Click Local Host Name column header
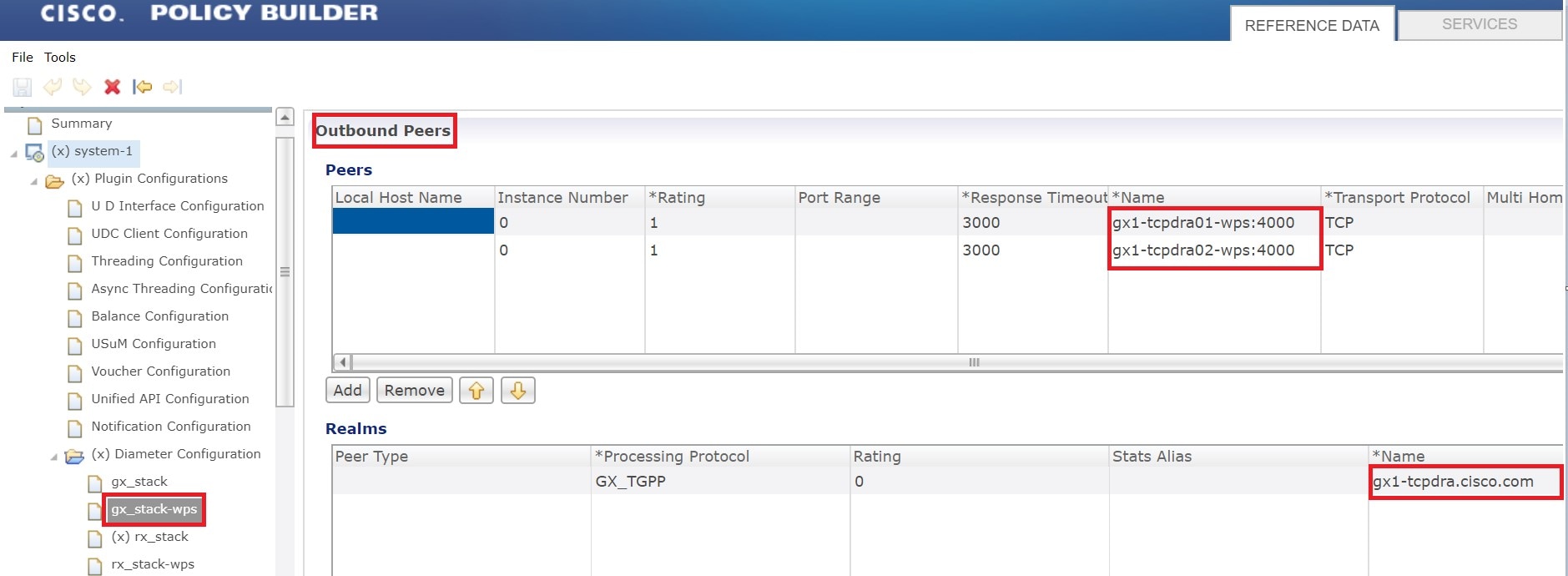 click(x=414, y=198)
